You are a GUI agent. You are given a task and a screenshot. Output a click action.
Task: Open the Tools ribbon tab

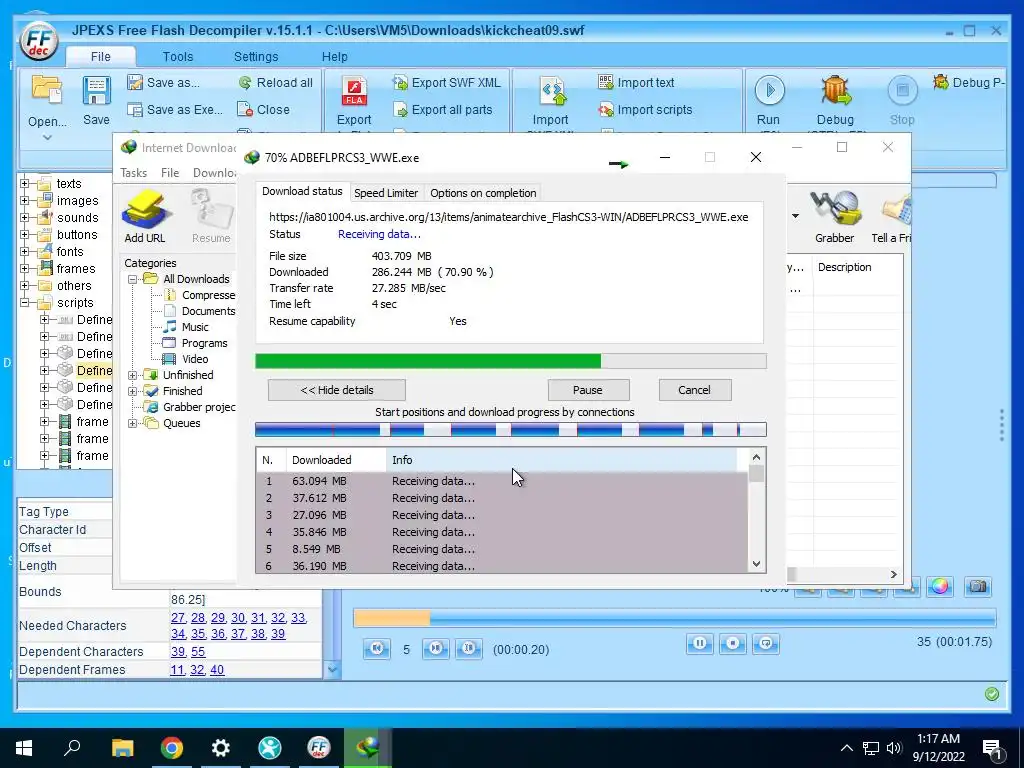pos(178,57)
